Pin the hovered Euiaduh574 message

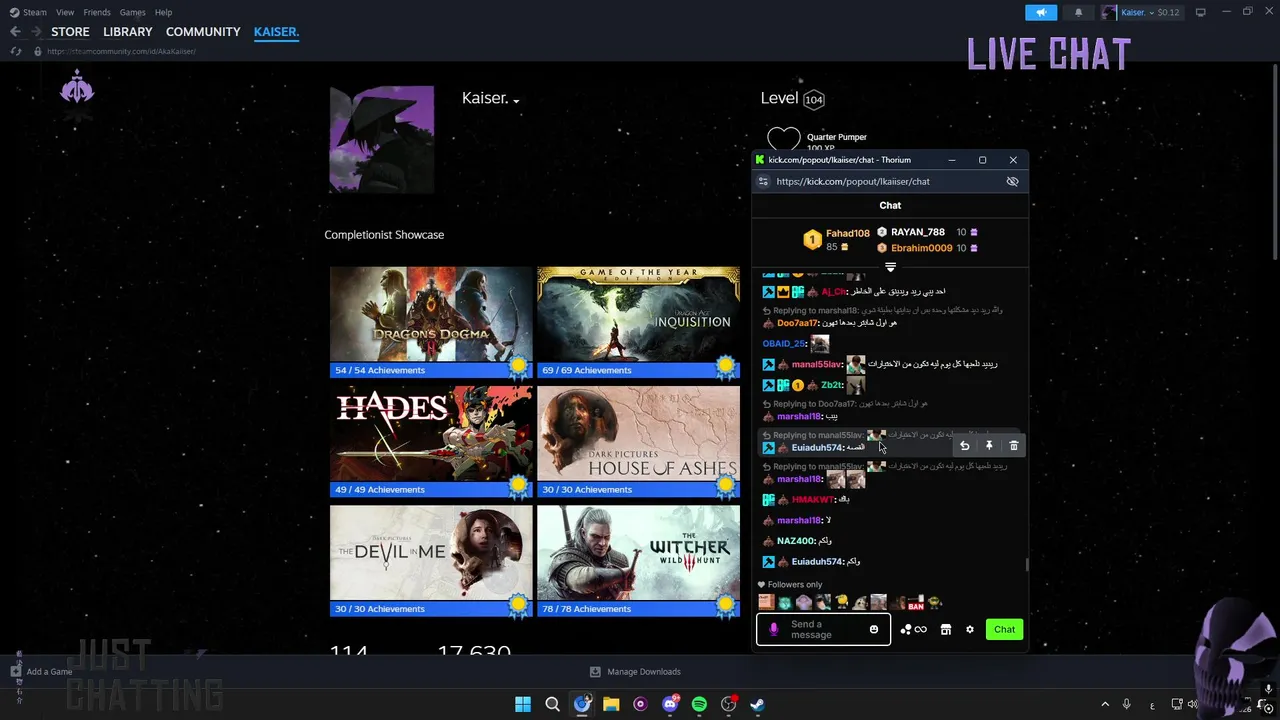coord(989,446)
